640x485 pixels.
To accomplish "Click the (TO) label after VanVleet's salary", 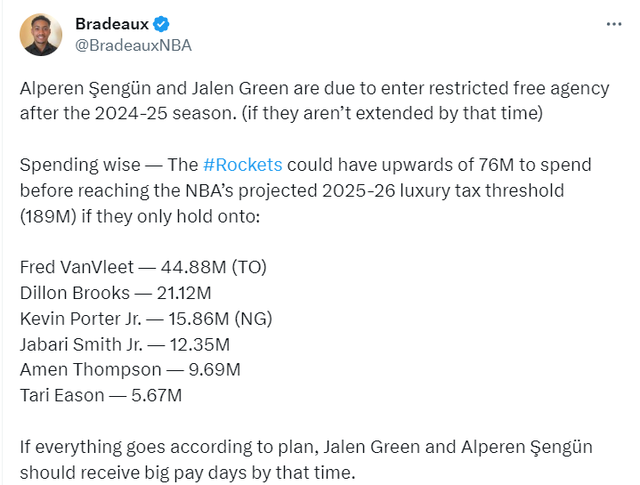I will coord(249,267).
